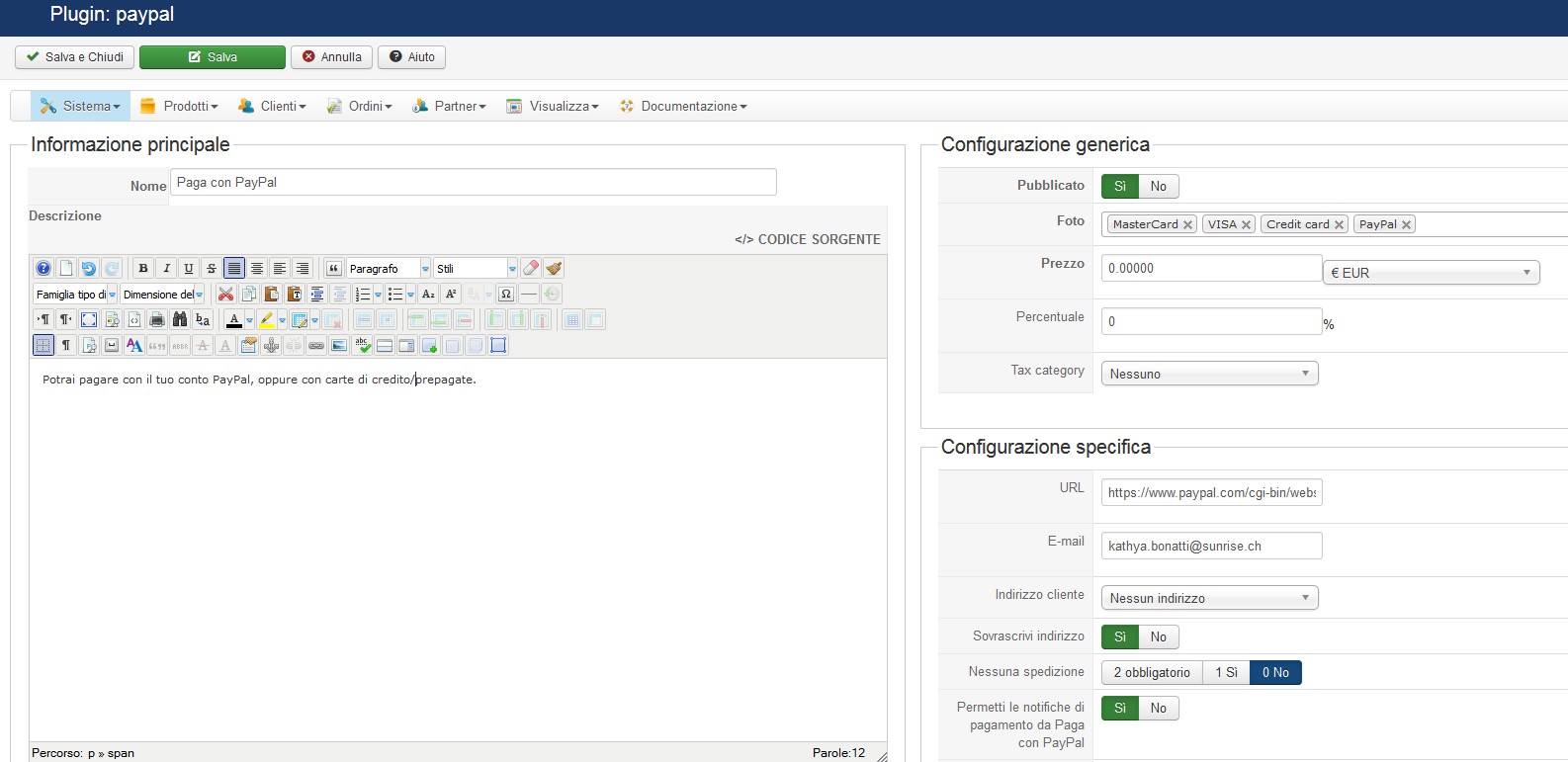Open the Ordini menu

point(359,106)
